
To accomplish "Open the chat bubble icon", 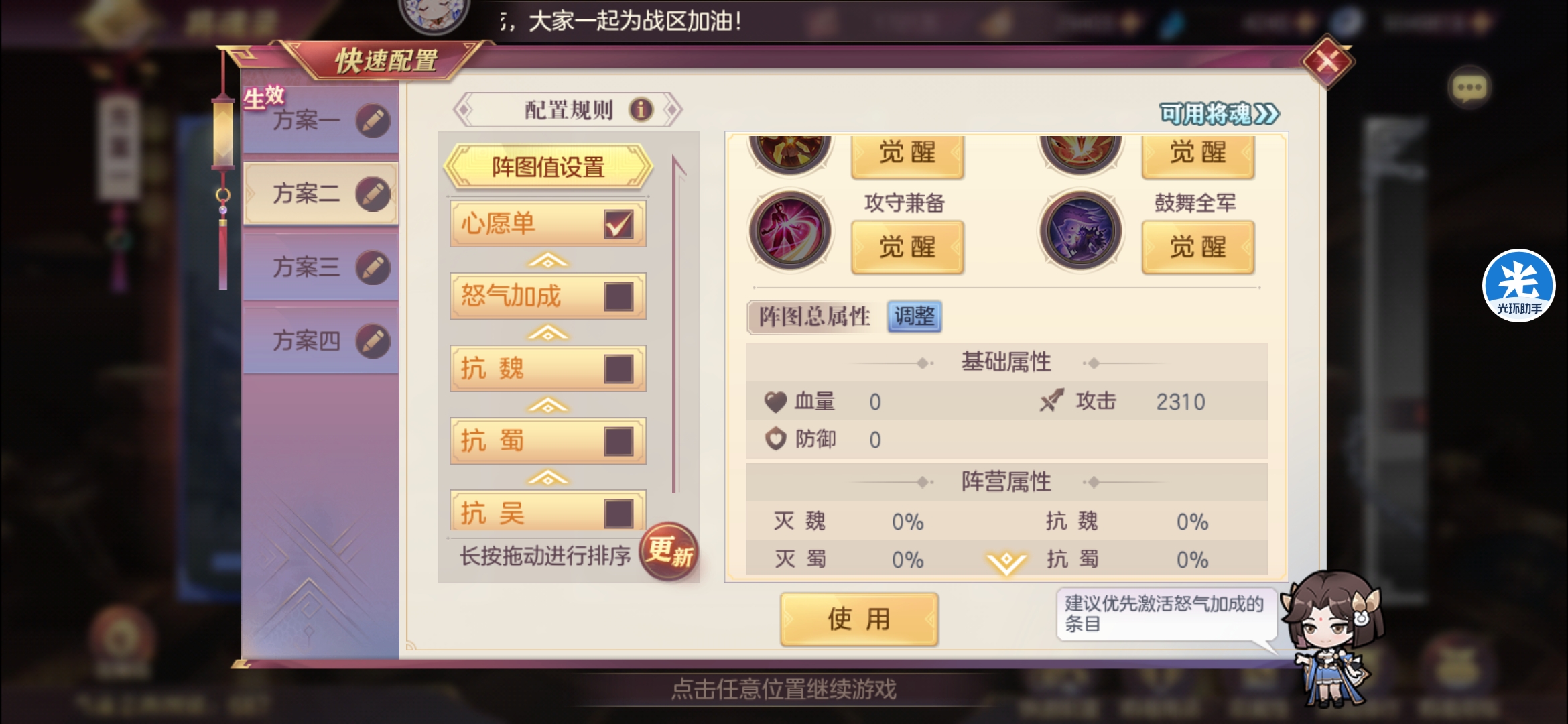I will coord(1469,87).
